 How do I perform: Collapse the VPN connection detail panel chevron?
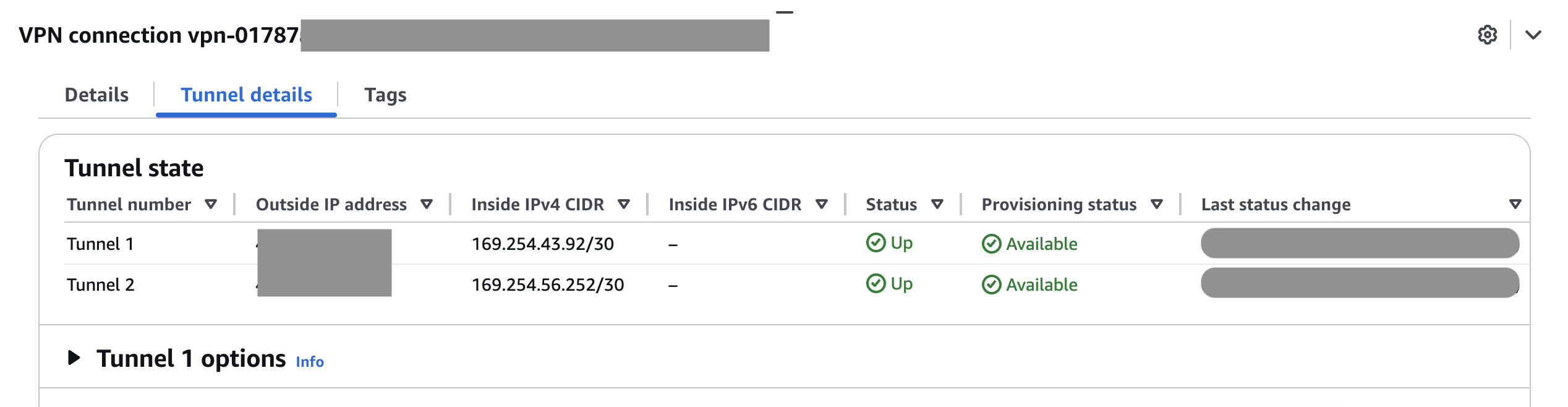point(1534,35)
